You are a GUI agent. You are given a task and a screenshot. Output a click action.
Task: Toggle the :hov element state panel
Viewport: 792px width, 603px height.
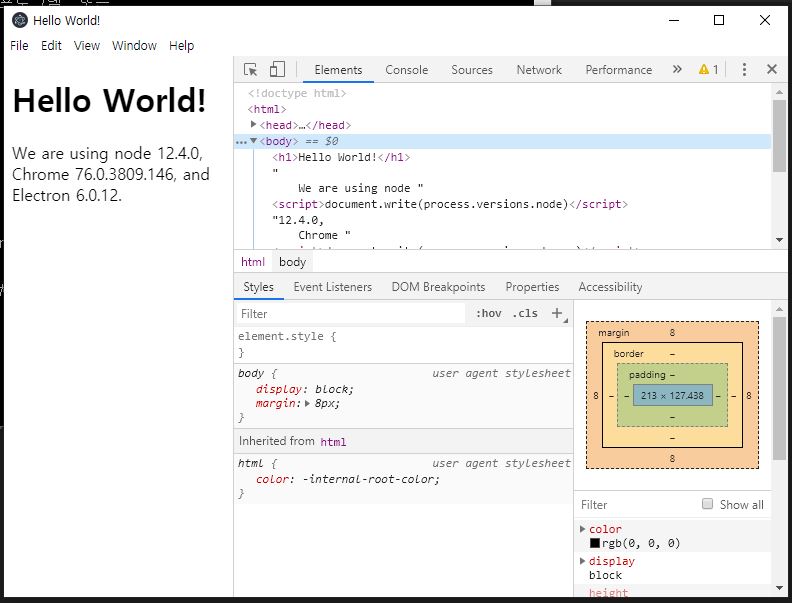(x=488, y=313)
